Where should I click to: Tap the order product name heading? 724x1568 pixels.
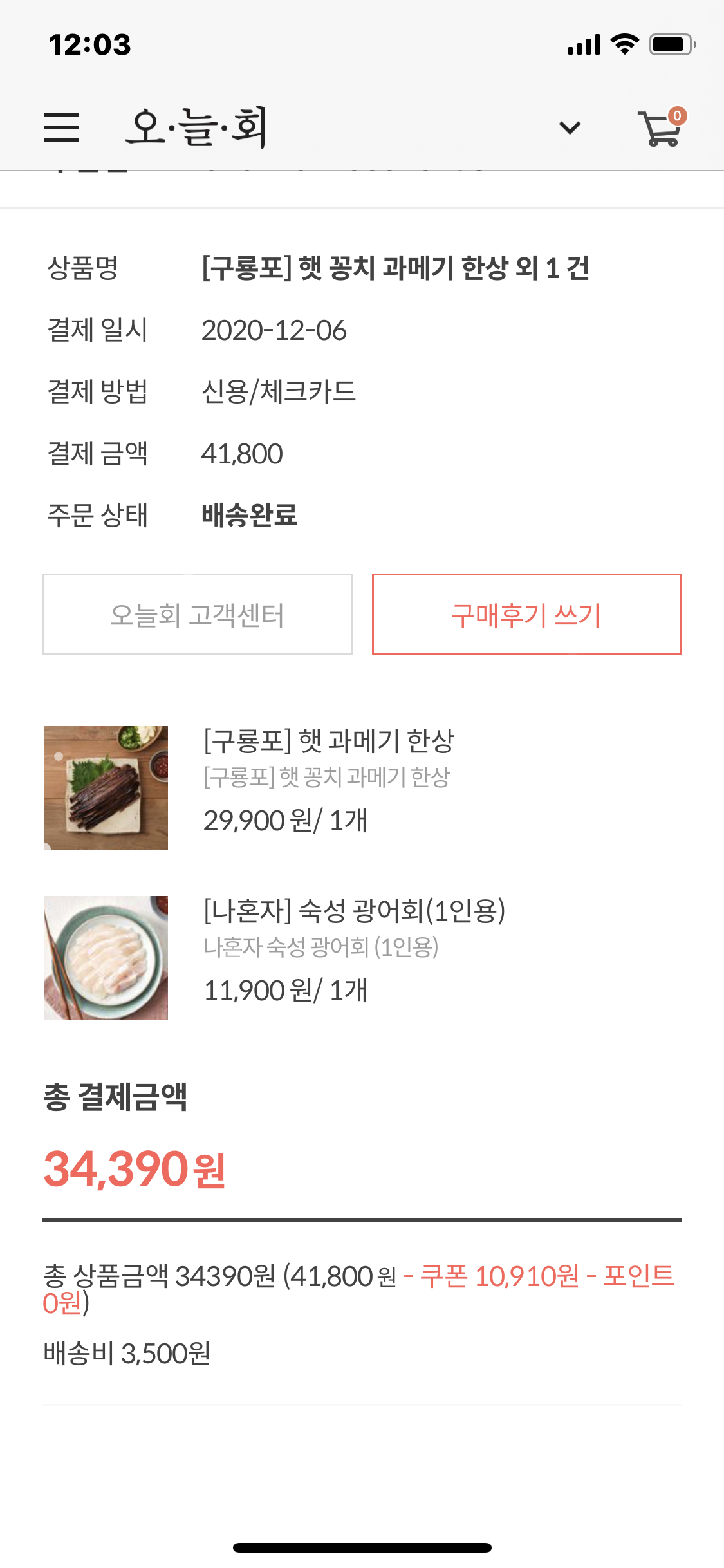pyautogui.click(x=395, y=268)
